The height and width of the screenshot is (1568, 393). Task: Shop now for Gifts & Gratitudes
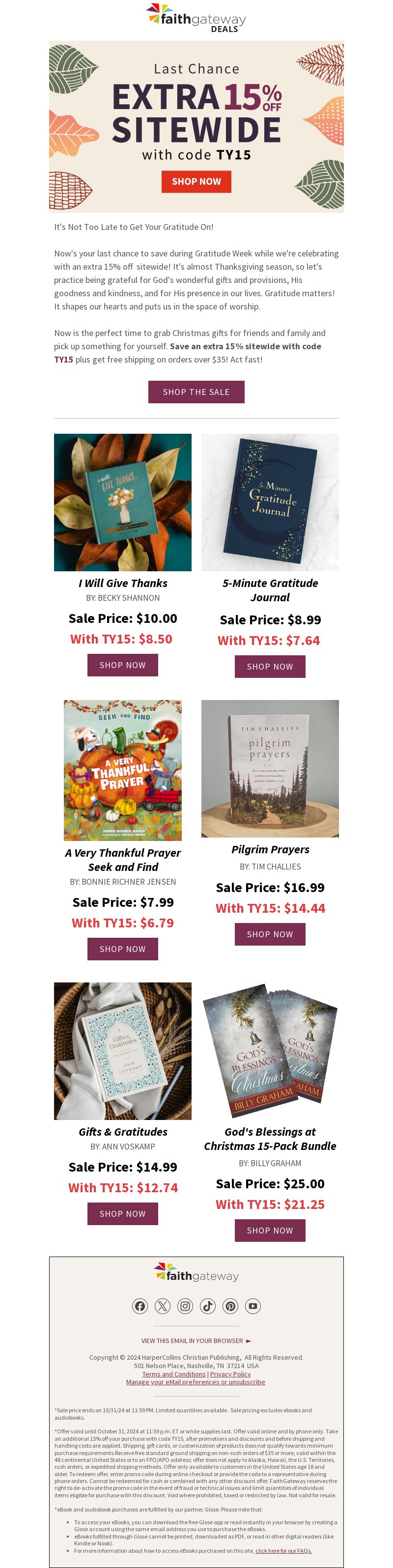[x=122, y=1214]
